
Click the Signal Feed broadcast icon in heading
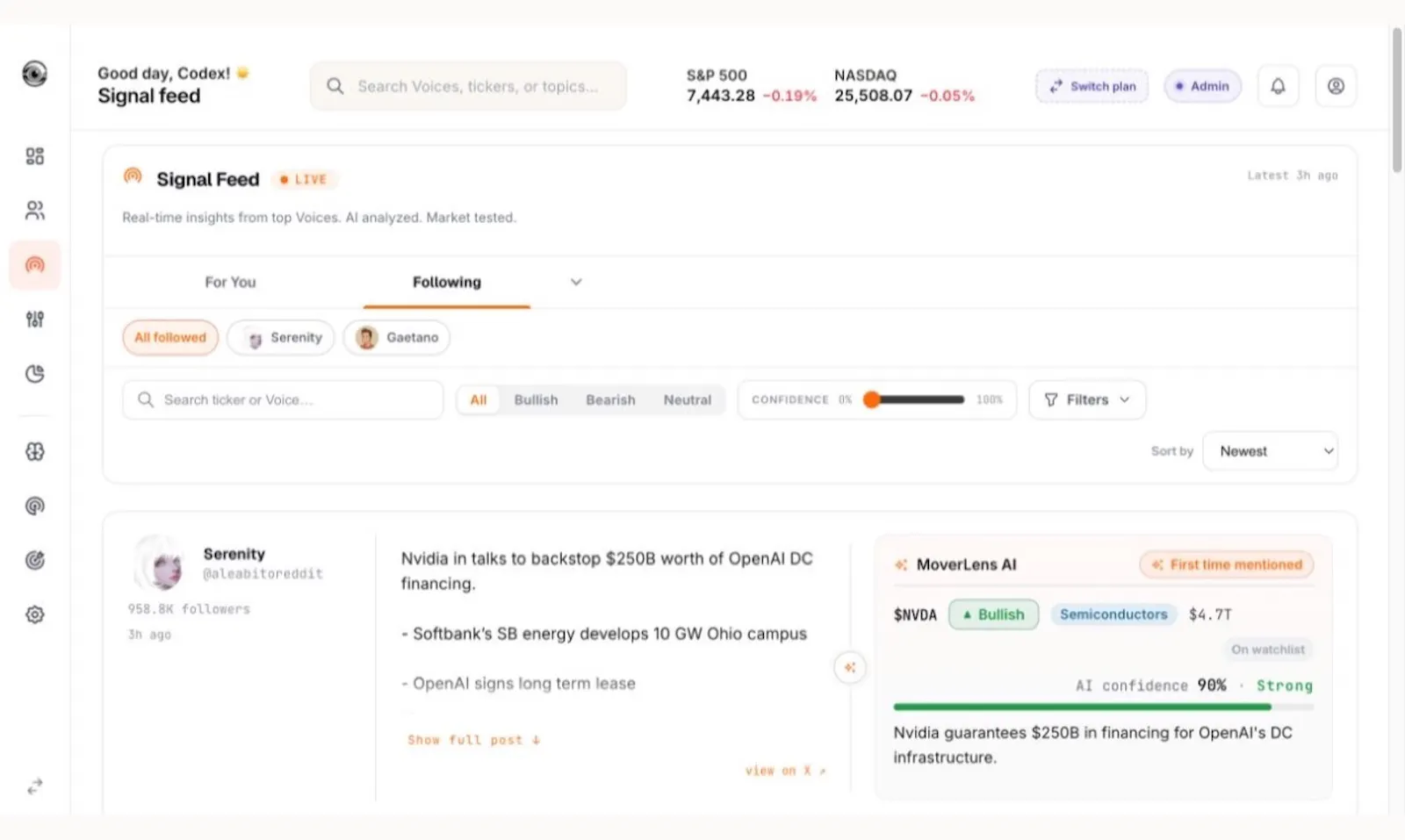tap(133, 176)
